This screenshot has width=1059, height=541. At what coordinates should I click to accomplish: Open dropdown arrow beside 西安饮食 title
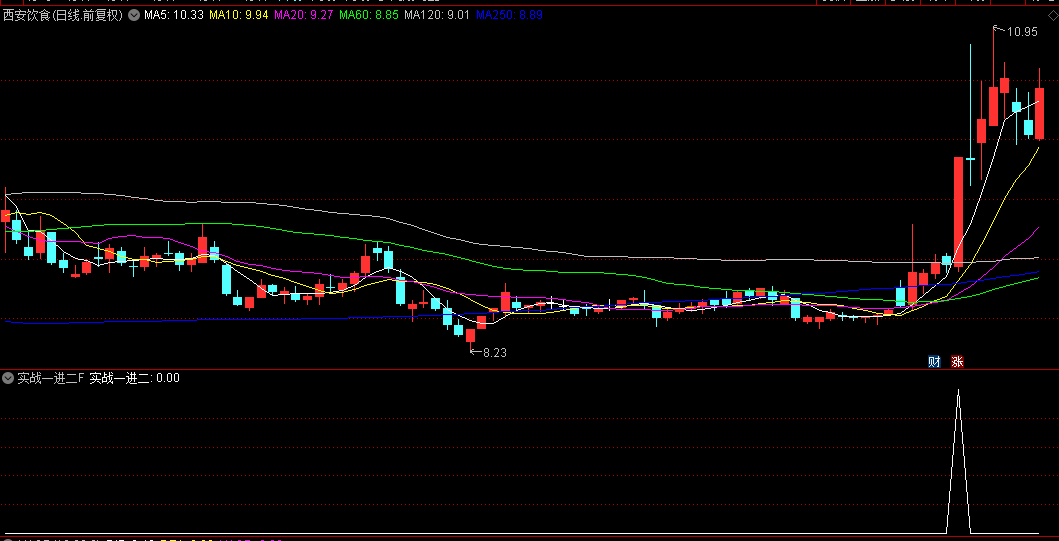click(x=133, y=15)
